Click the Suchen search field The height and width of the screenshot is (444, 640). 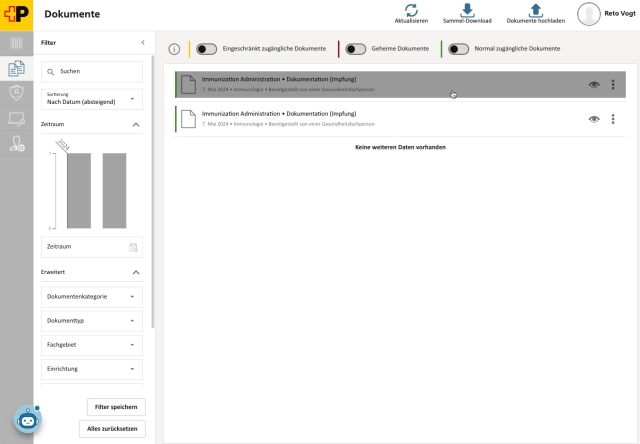(x=92, y=71)
